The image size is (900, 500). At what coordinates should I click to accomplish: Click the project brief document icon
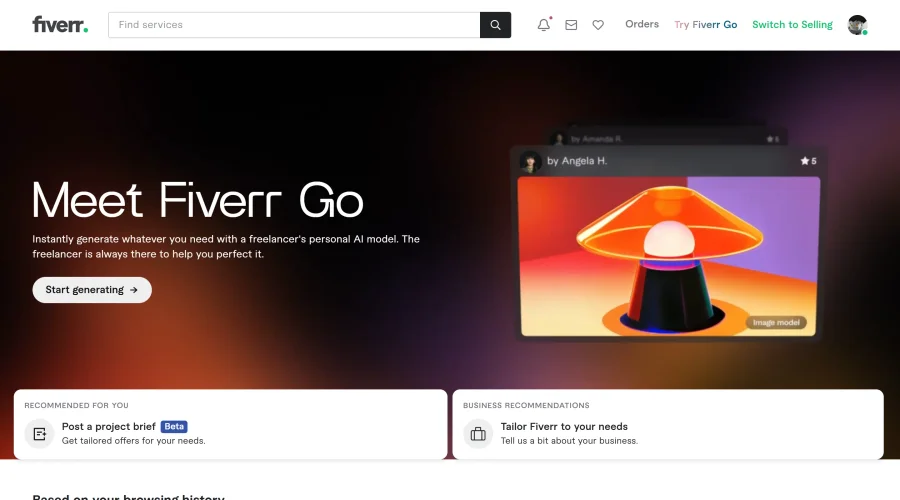point(39,433)
